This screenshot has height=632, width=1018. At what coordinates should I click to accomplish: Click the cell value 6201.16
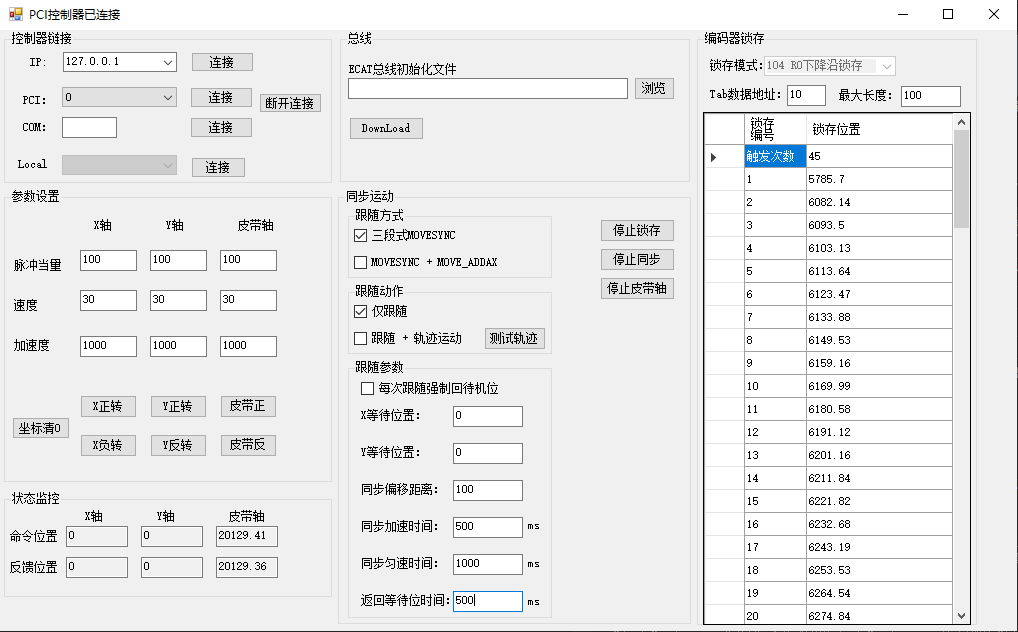tap(880, 455)
